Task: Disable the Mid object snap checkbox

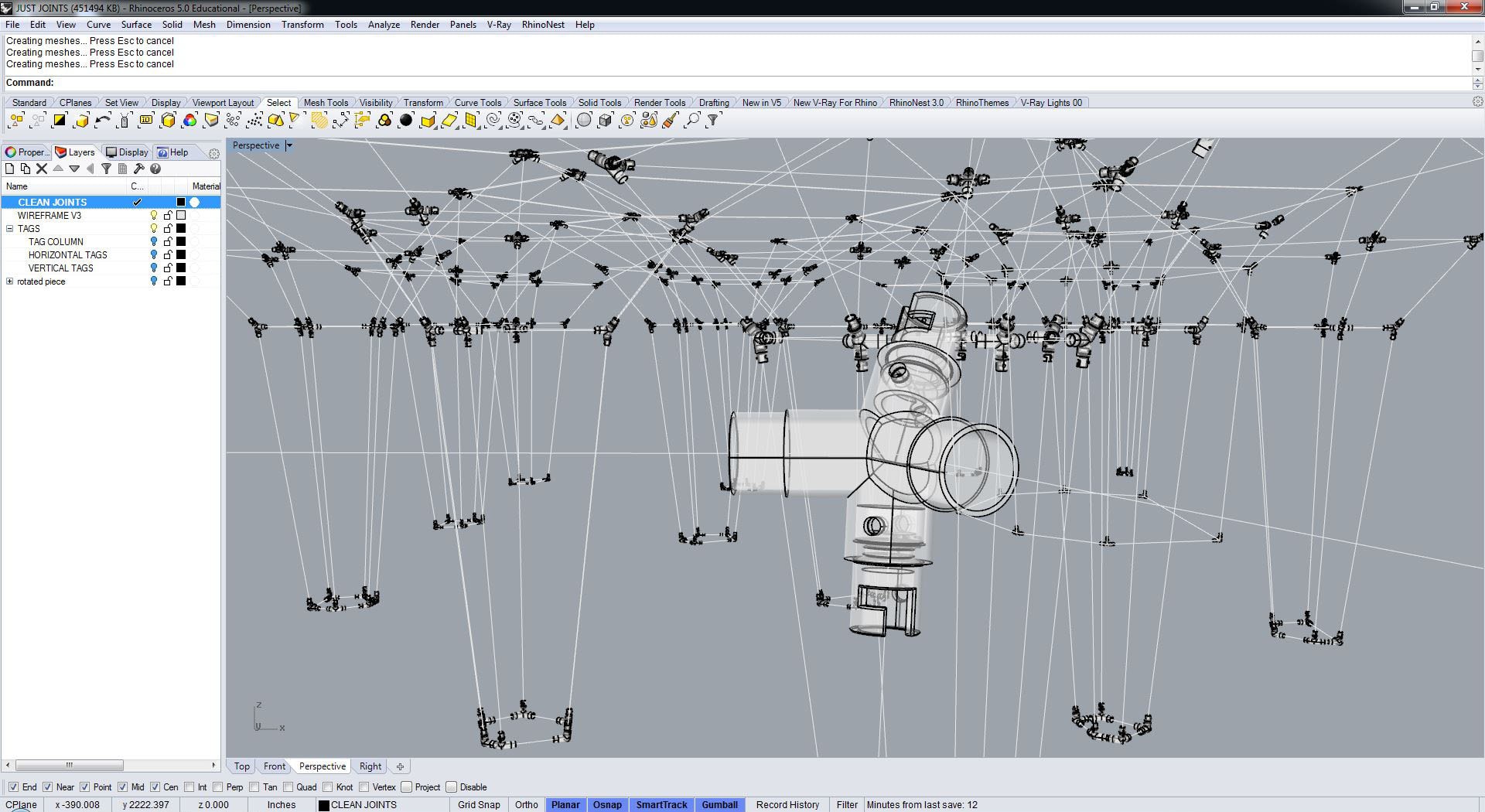Action: pyautogui.click(x=123, y=787)
